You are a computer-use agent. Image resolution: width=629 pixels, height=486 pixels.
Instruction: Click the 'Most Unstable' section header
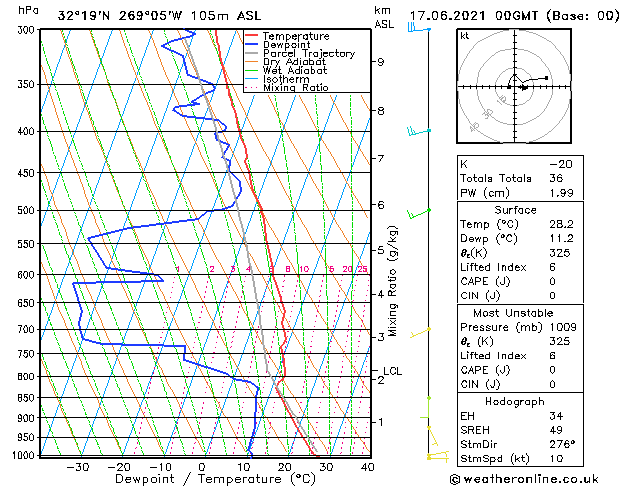[x=513, y=313]
